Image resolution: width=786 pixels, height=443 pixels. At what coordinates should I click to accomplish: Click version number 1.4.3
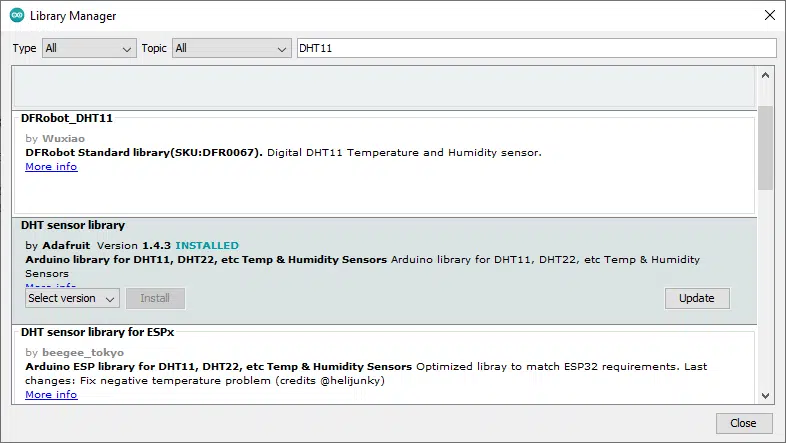pos(156,246)
